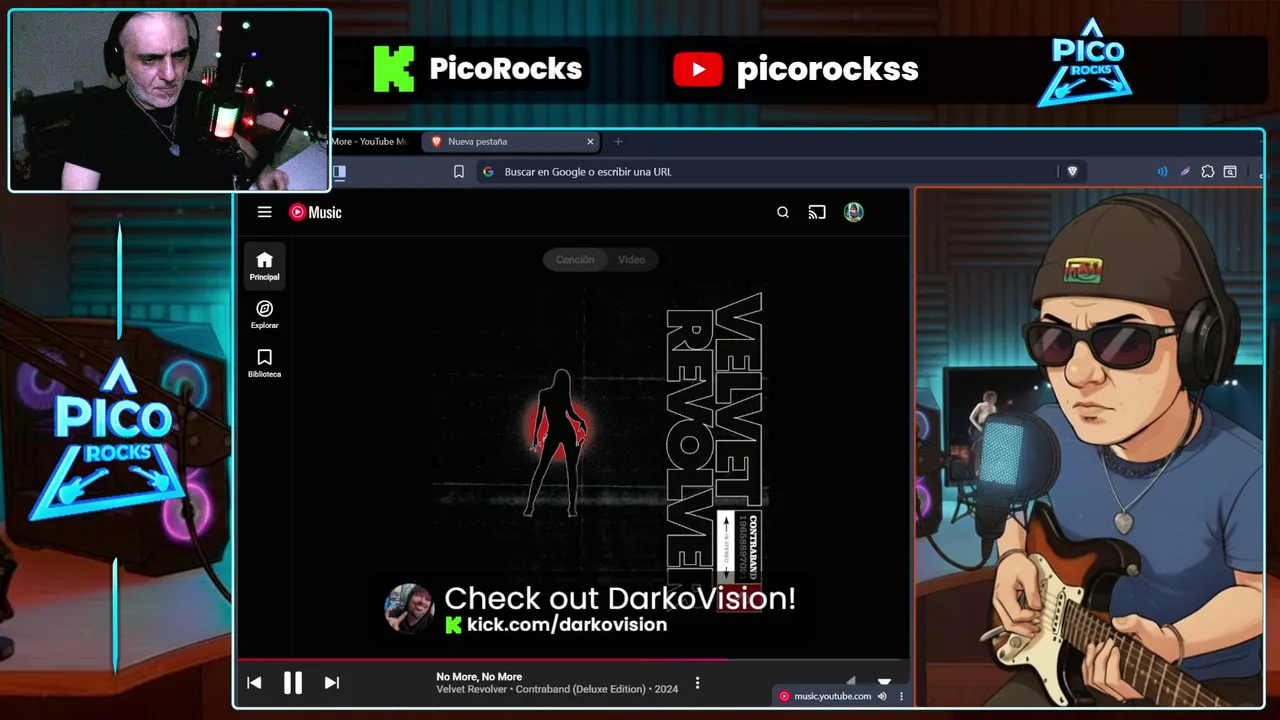Close the Nueva pestaña tab
This screenshot has width=1280, height=720.
(590, 142)
